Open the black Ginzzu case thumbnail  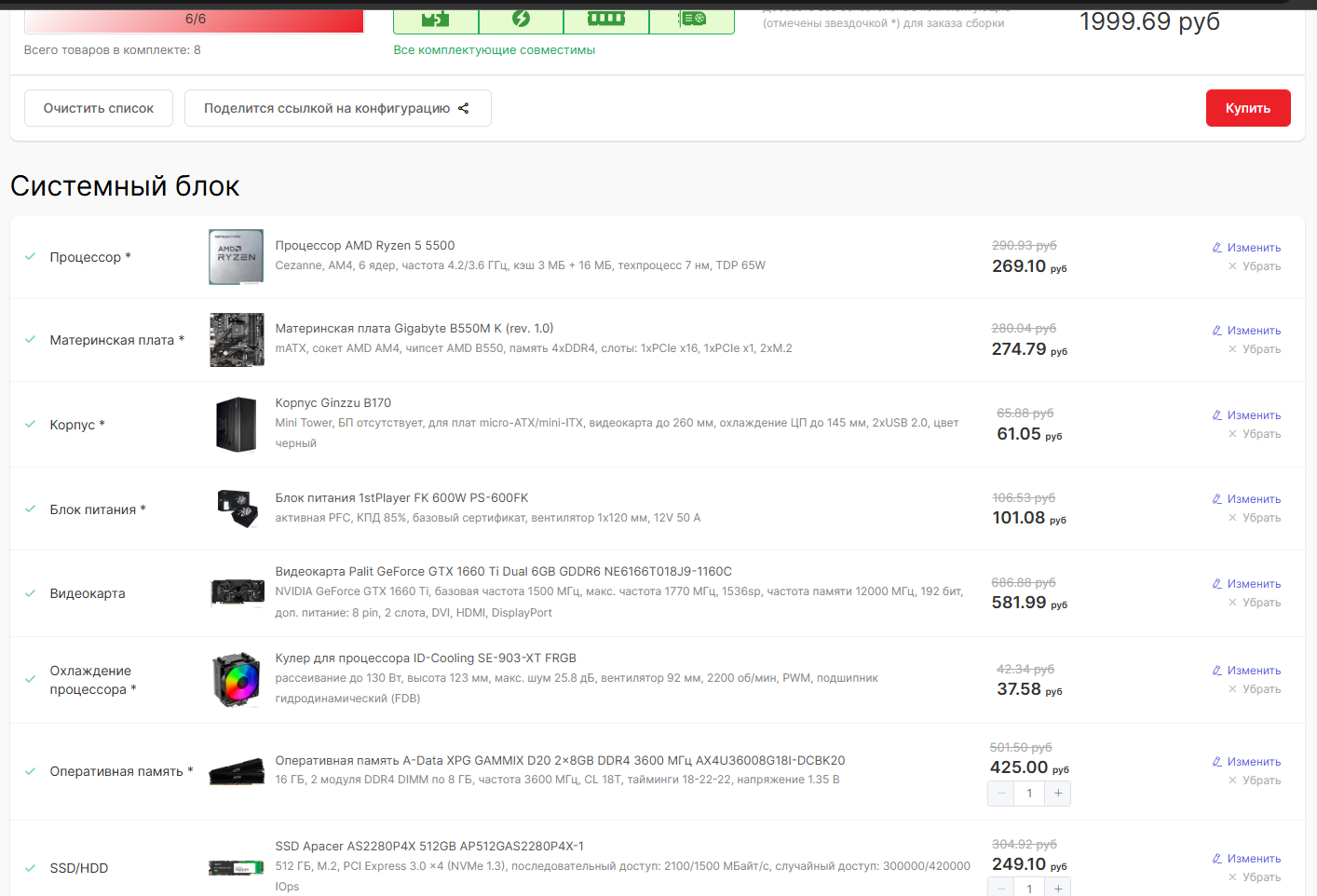(237, 425)
